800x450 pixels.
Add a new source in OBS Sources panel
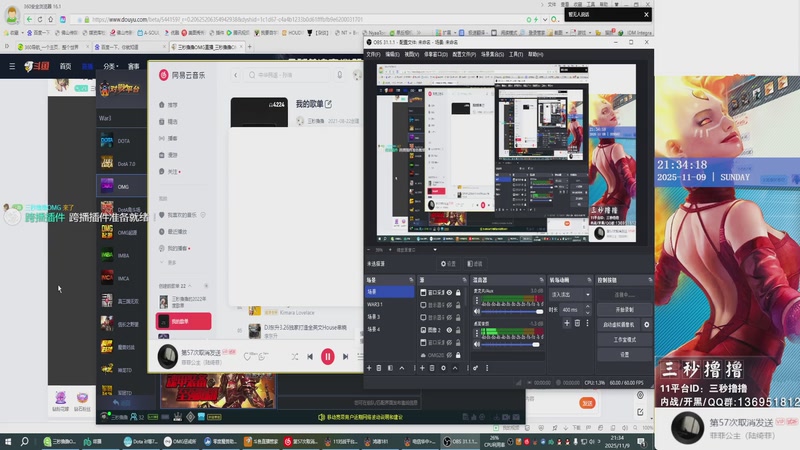(422, 368)
